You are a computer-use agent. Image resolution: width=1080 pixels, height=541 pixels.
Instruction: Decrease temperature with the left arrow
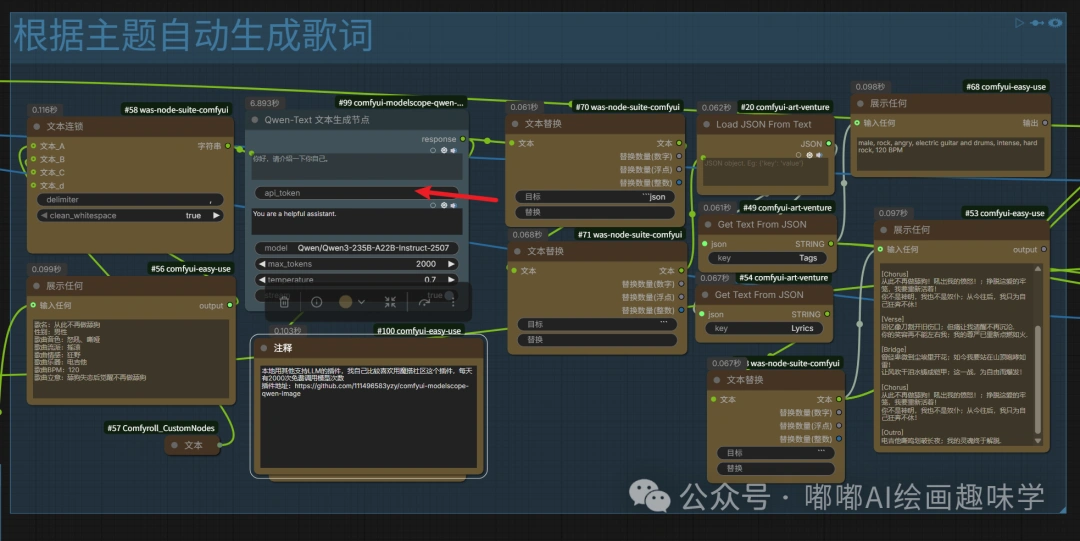point(262,280)
